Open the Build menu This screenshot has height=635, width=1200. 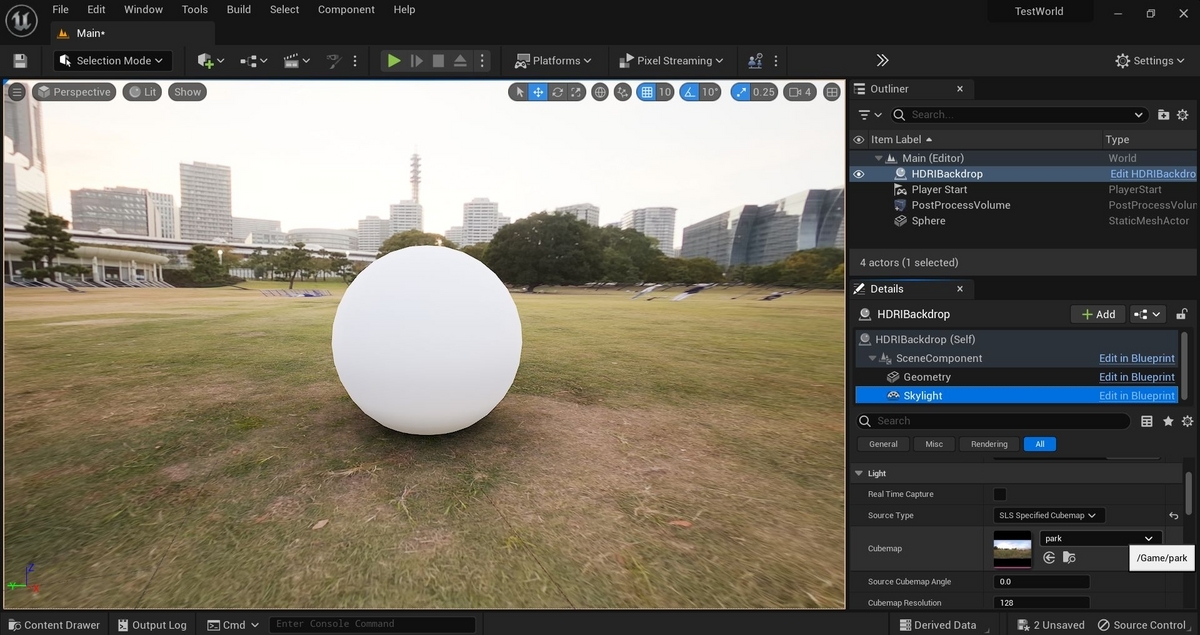pos(239,10)
